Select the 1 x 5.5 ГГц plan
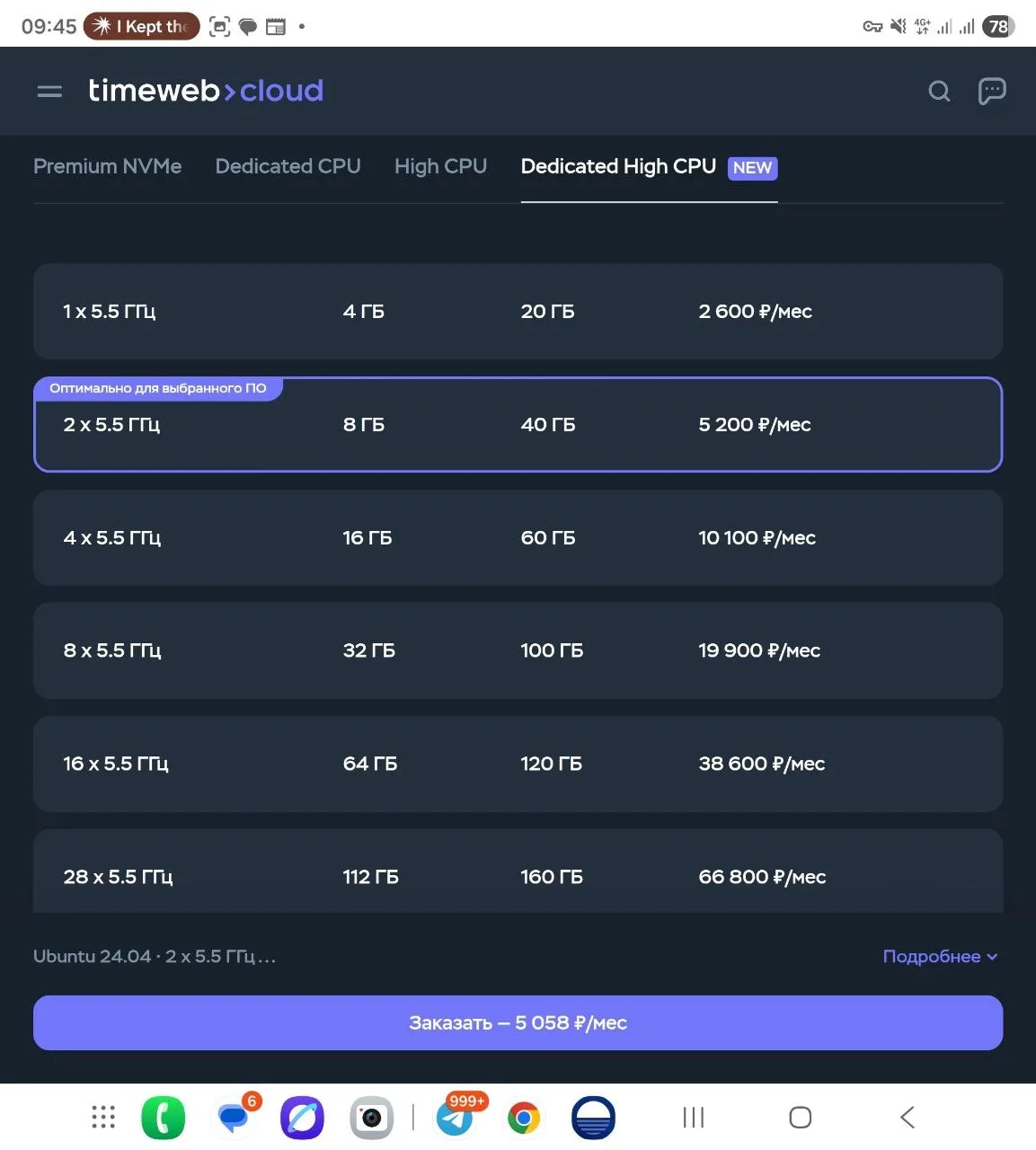 click(518, 312)
